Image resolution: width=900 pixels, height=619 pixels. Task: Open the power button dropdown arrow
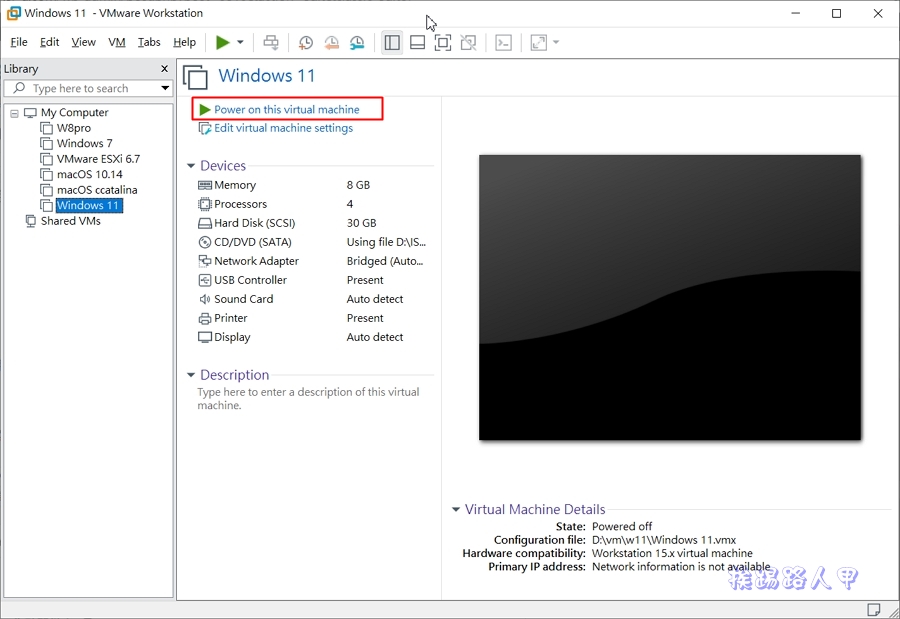[x=238, y=42]
